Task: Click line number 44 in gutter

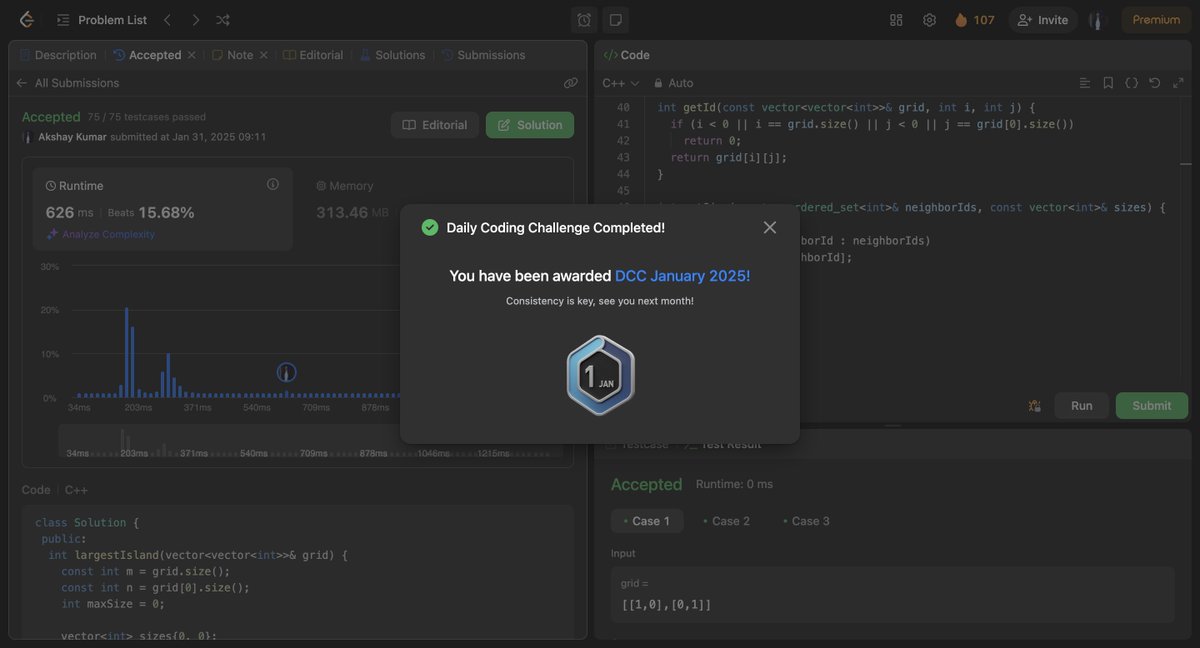Action: click(x=623, y=174)
